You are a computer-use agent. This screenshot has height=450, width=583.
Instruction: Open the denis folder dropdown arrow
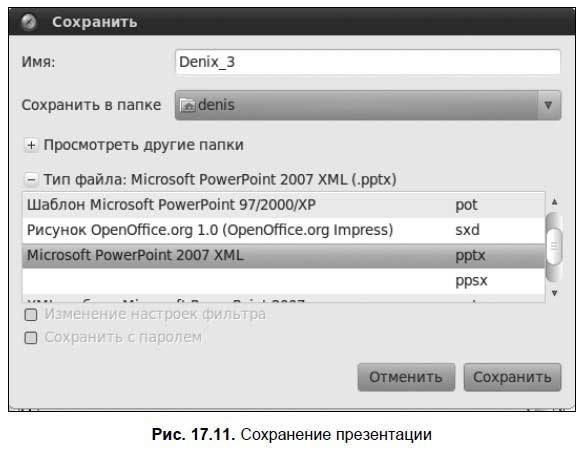pos(548,105)
